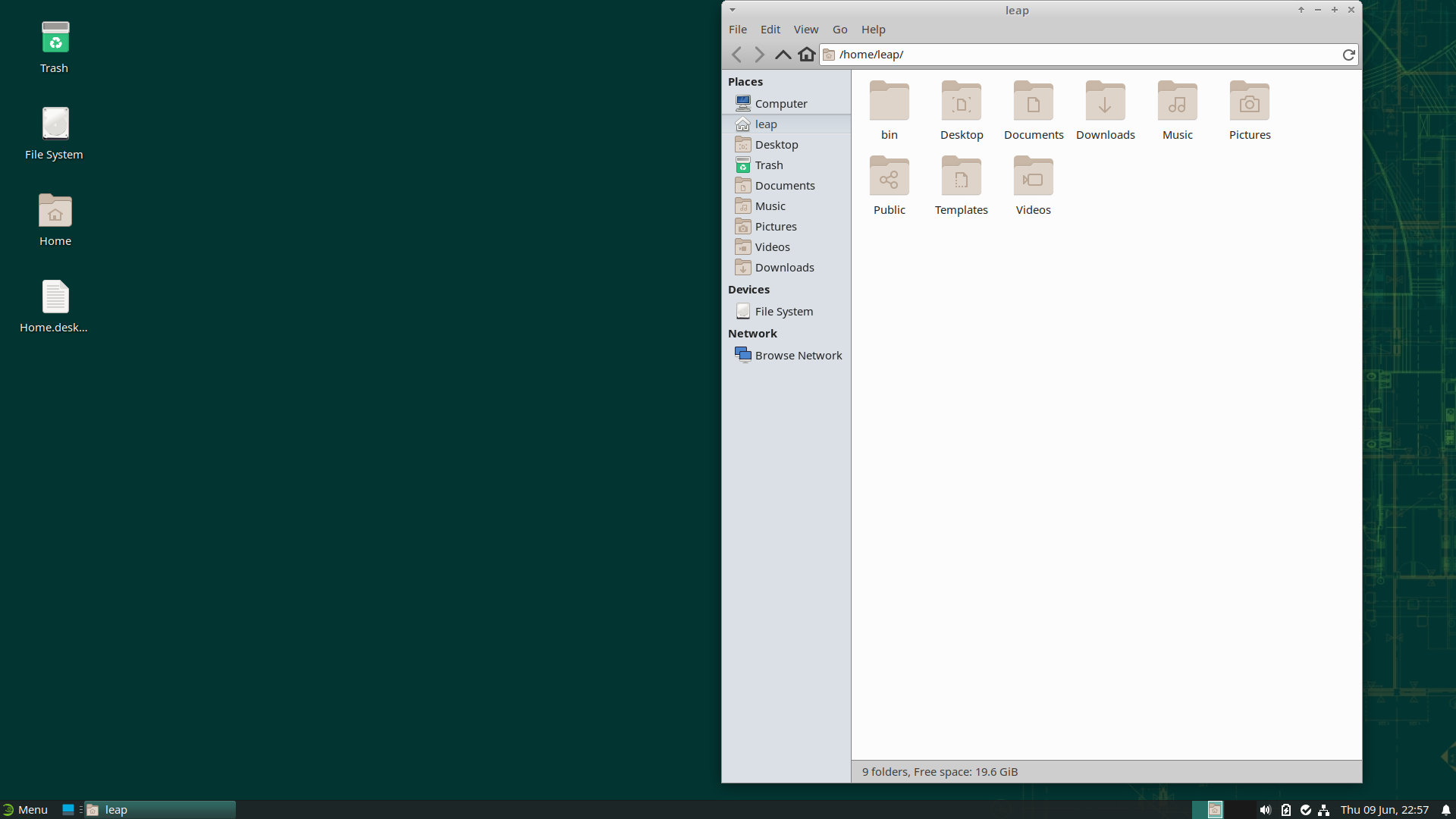Select Browse Network in sidebar
1456x819 pixels.
coord(798,356)
